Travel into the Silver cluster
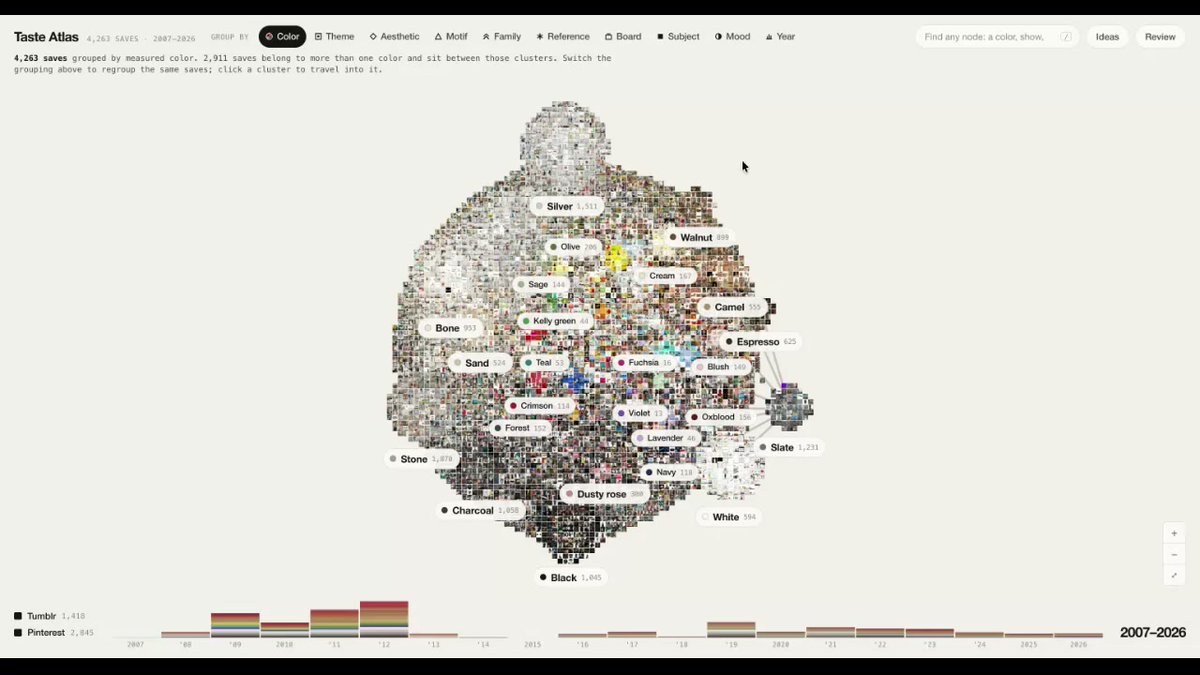 click(x=566, y=207)
